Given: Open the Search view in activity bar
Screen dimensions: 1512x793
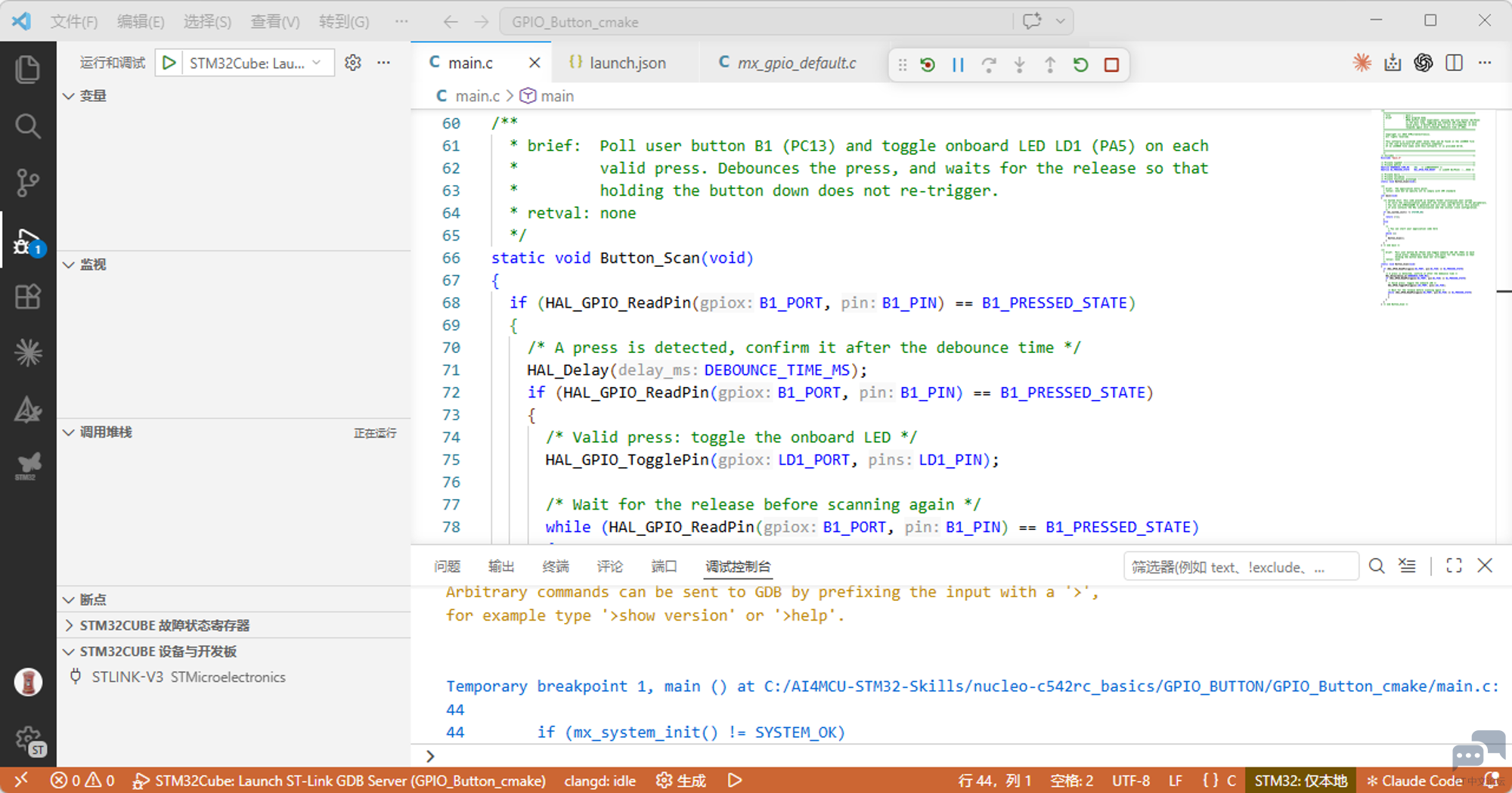Looking at the screenshot, I should 28,125.
